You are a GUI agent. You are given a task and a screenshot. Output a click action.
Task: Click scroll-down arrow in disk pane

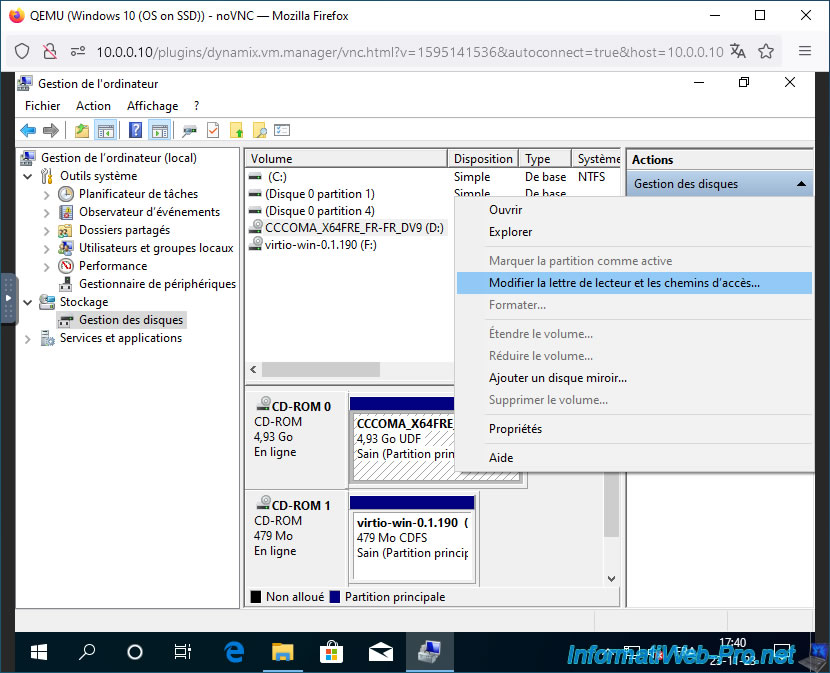click(611, 579)
